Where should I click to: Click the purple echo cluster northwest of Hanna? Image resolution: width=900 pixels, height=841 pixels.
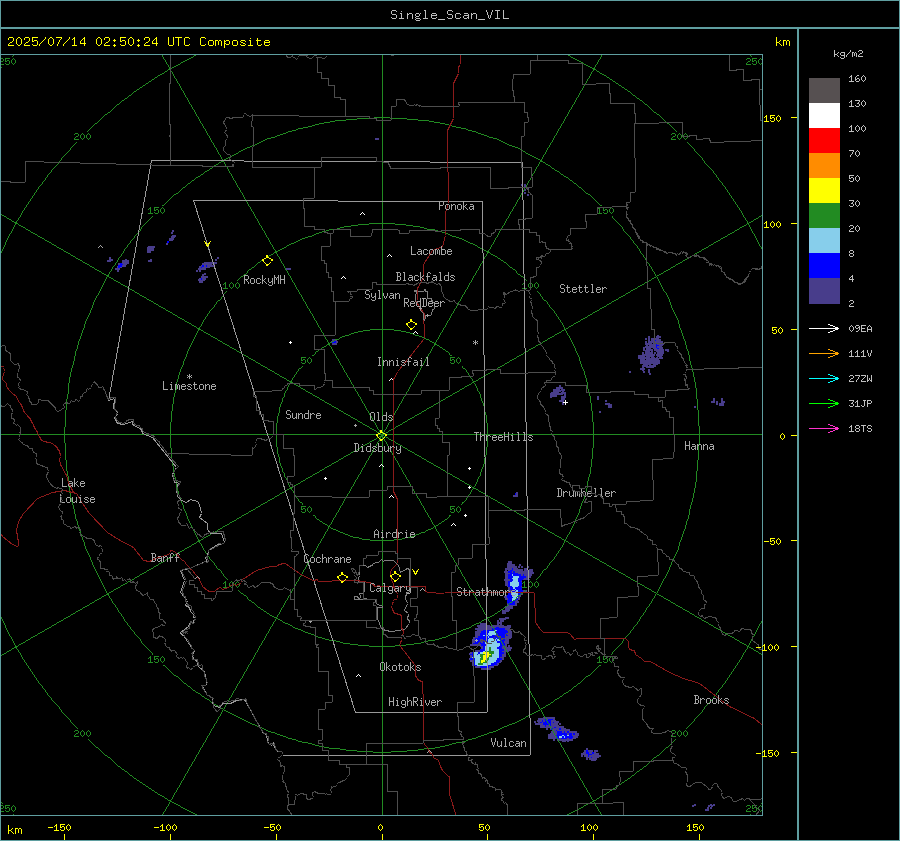point(652,354)
